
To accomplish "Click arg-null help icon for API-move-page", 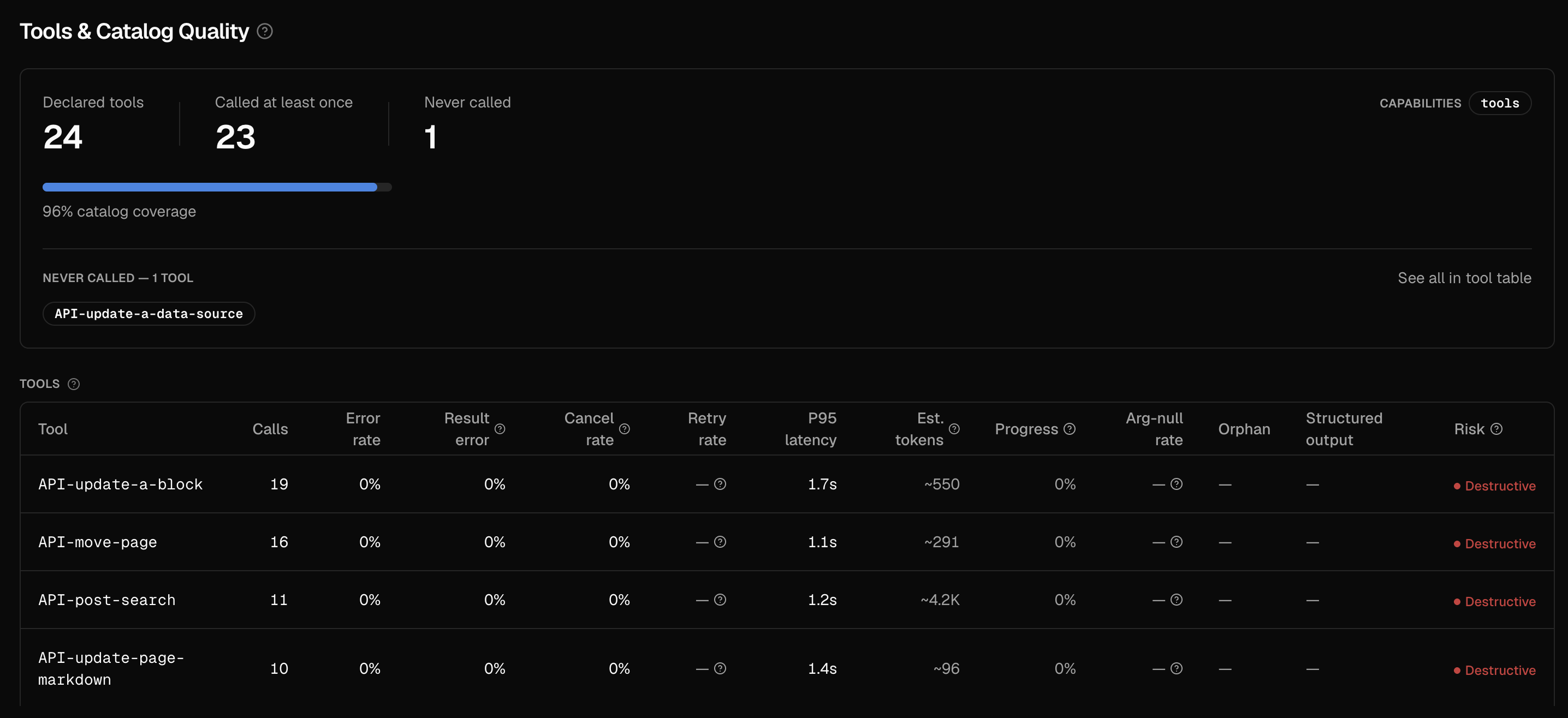I will click(1177, 542).
